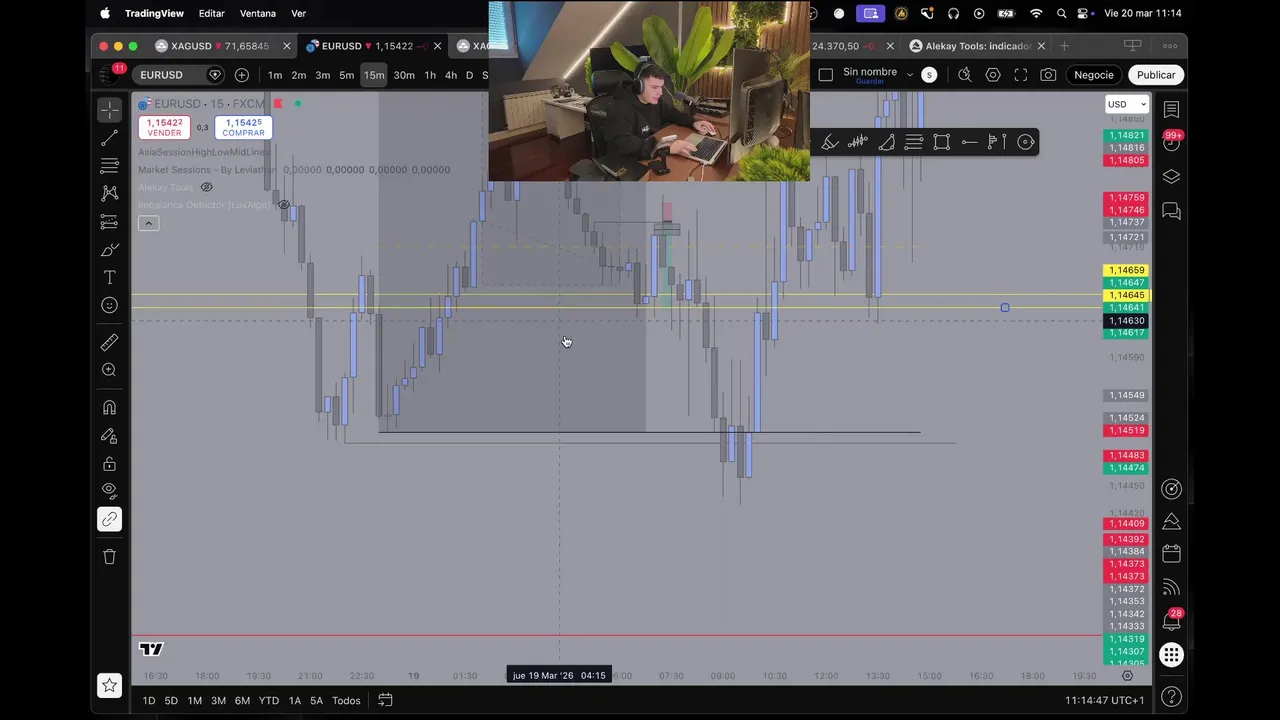Open the calendar panel icon
The image size is (1280, 720).
(1171, 553)
